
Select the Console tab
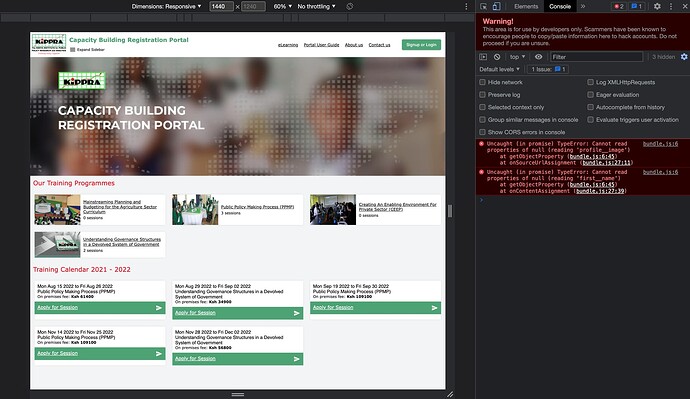click(560, 6)
